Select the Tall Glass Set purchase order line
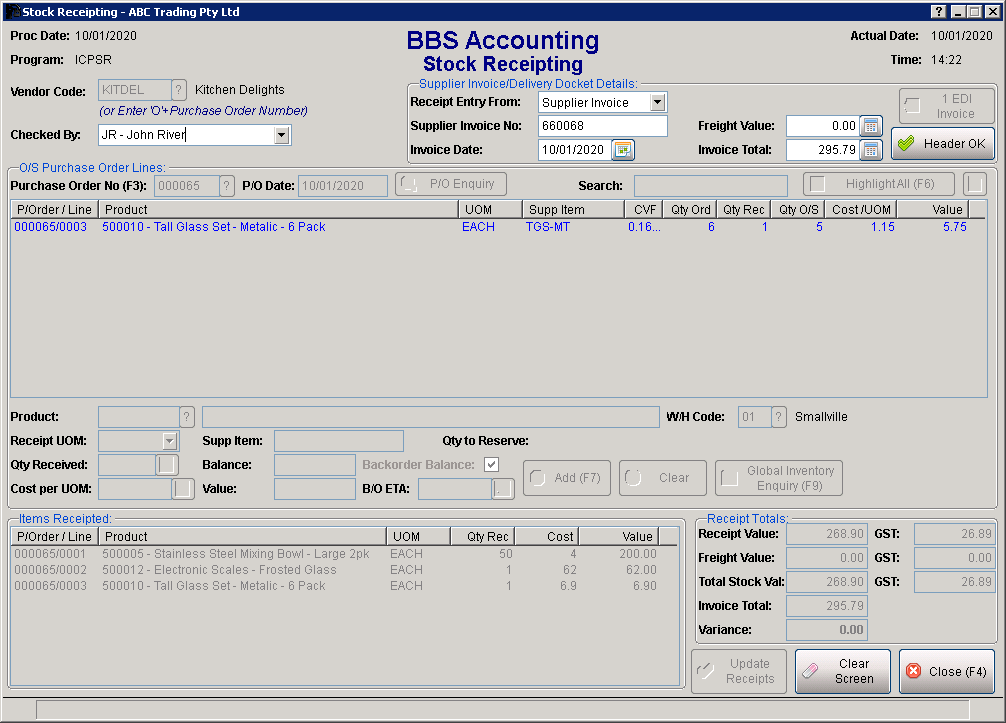The image size is (1006, 723). [214, 227]
